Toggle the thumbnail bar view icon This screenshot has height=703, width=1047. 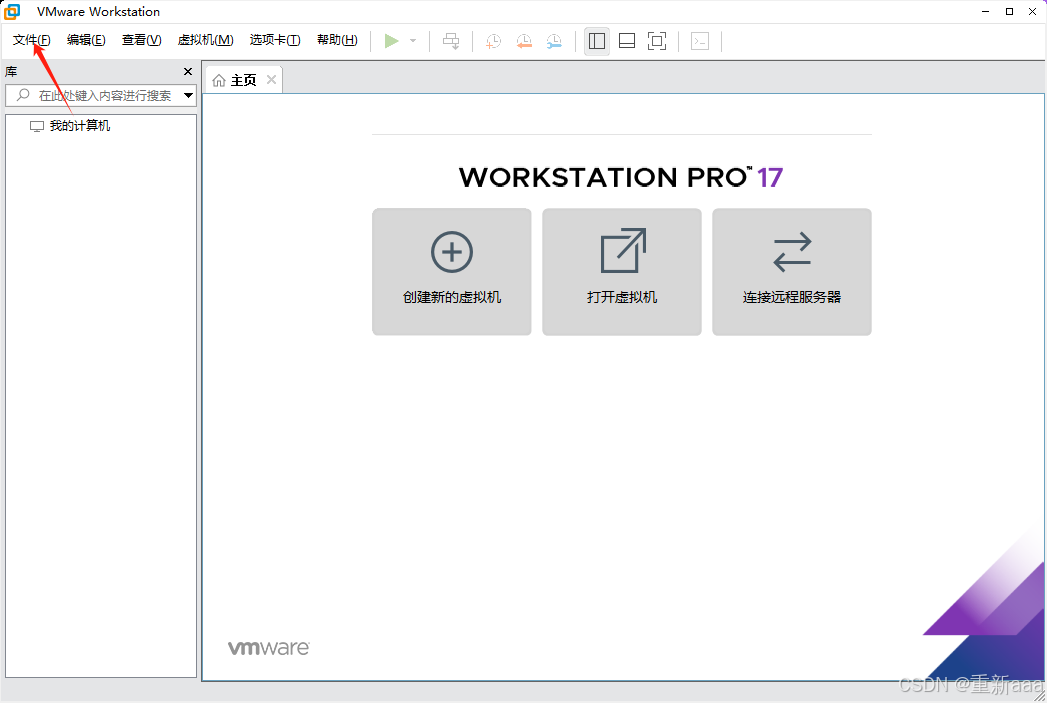[627, 41]
